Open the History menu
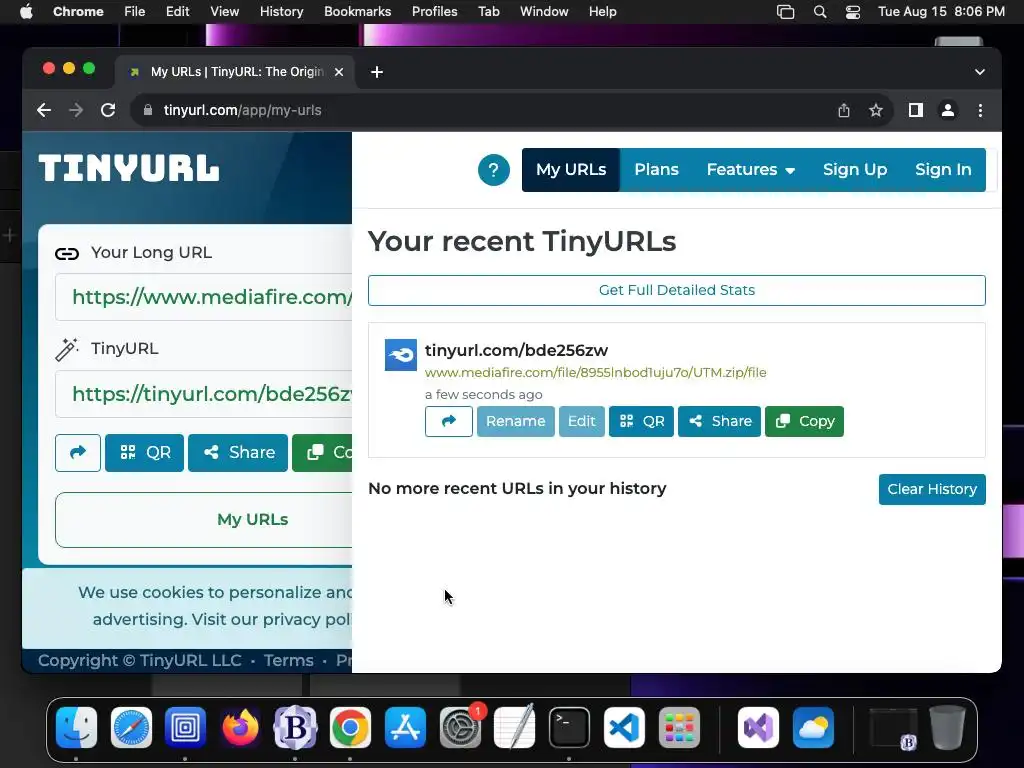The image size is (1024, 768). pyautogui.click(x=281, y=12)
